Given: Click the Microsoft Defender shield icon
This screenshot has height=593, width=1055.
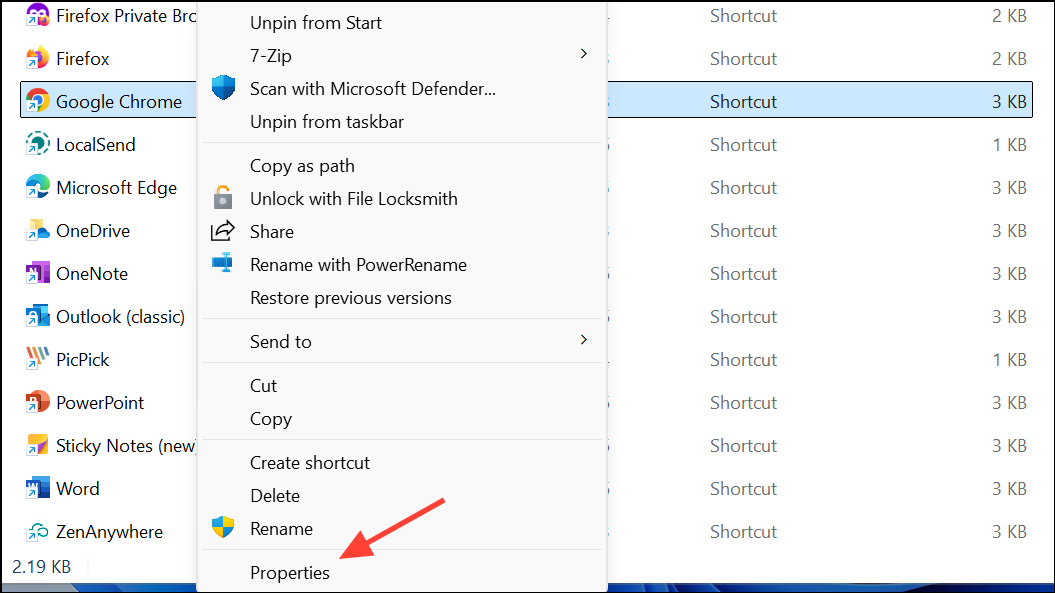Looking at the screenshot, I should click(223, 88).
